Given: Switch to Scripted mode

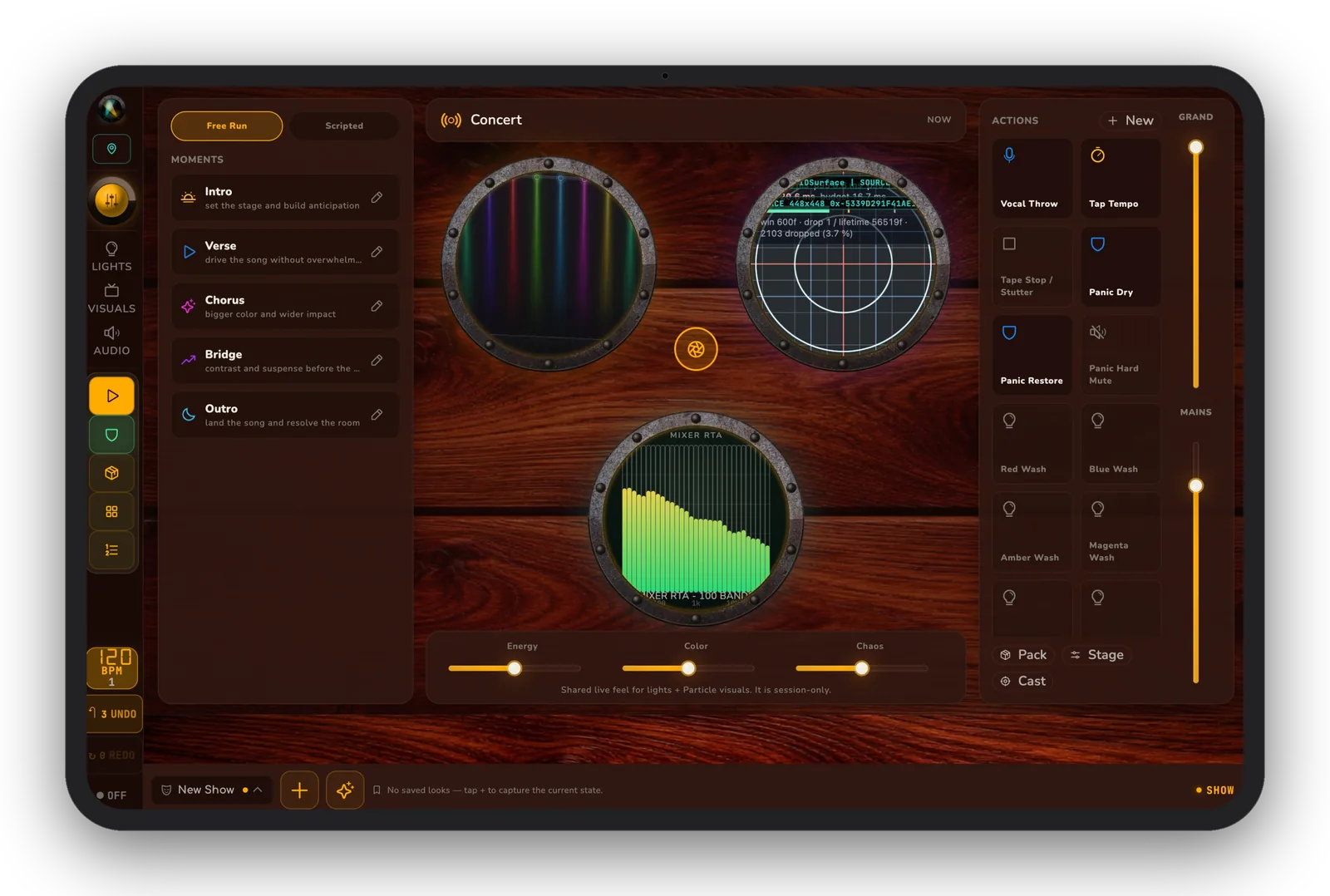Looking at the screenshot, I should coord(344,126).
